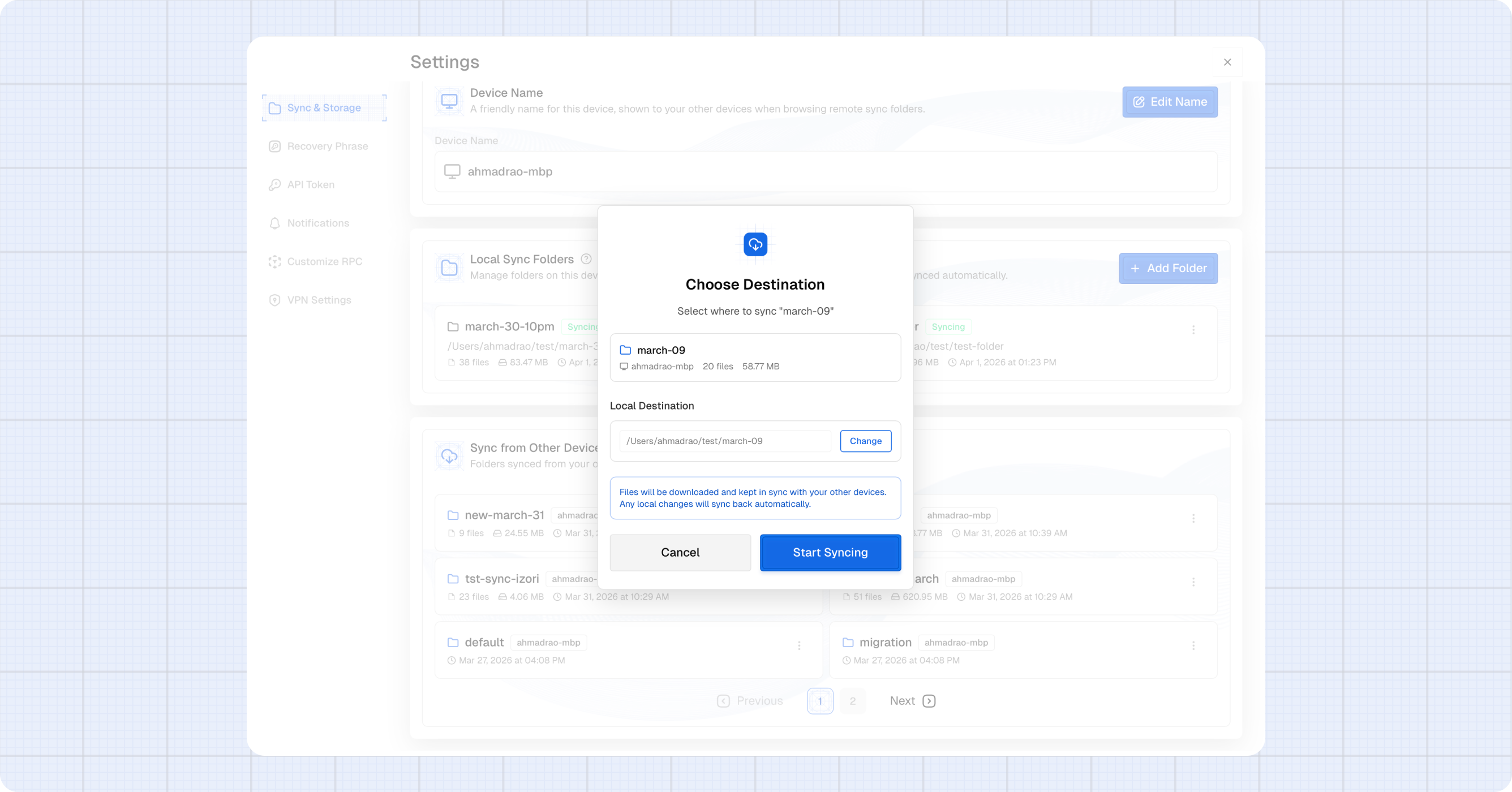Click the Start Syncing button

tap(830, 552)
